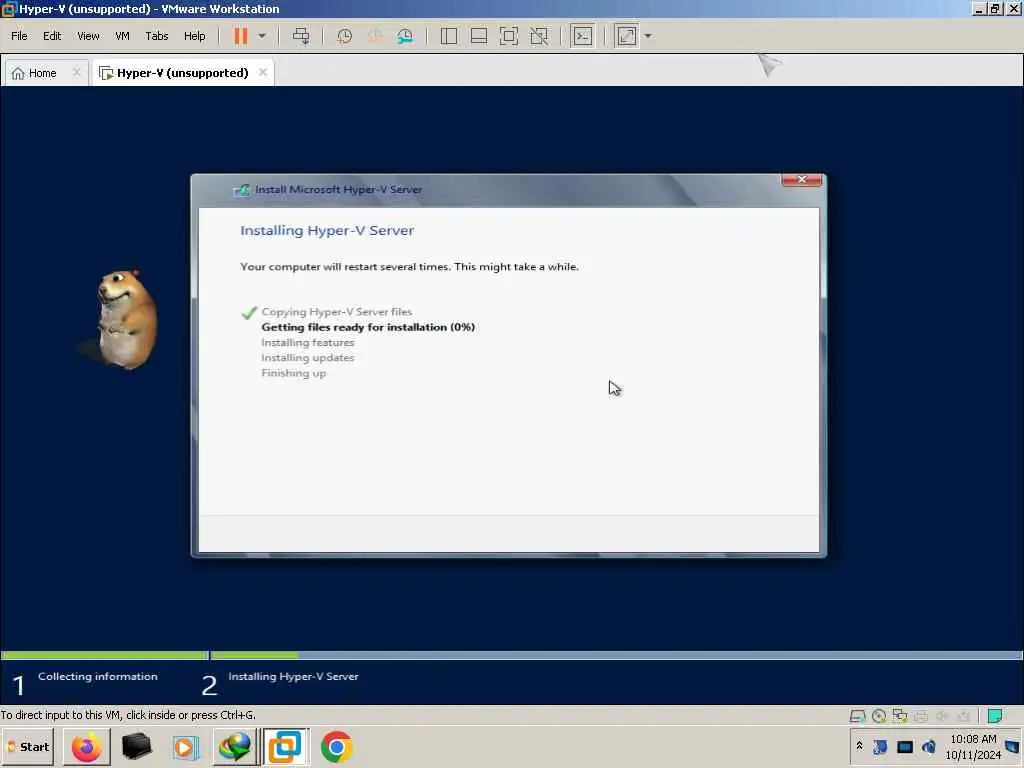The height and width of the screenshot is (768, 1024).
Task: Click the Install Microsoft Hyper-V Server title icon
Action: pos(242,190)
